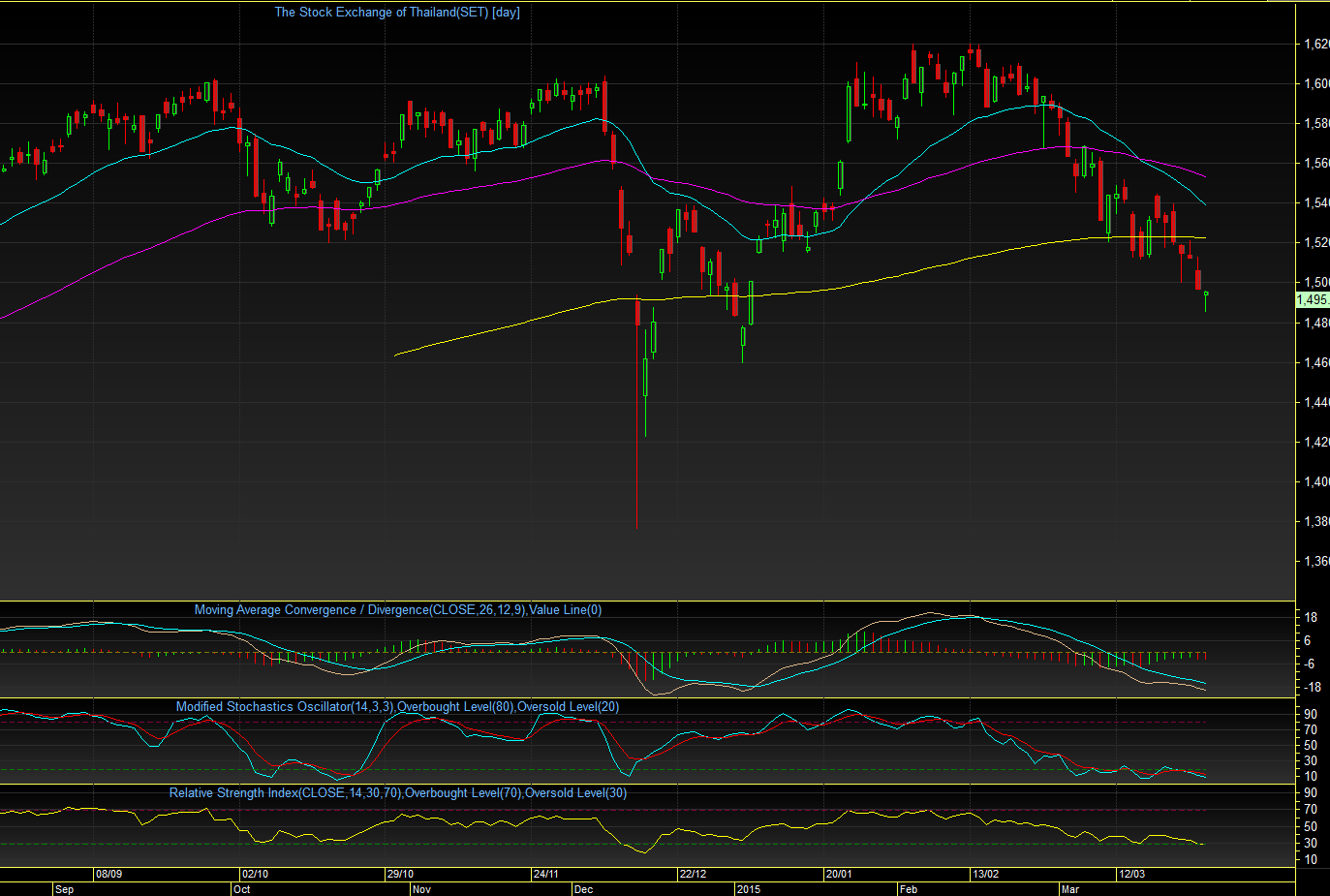Select the 20/01 date label on the time axis

[839, 874]
